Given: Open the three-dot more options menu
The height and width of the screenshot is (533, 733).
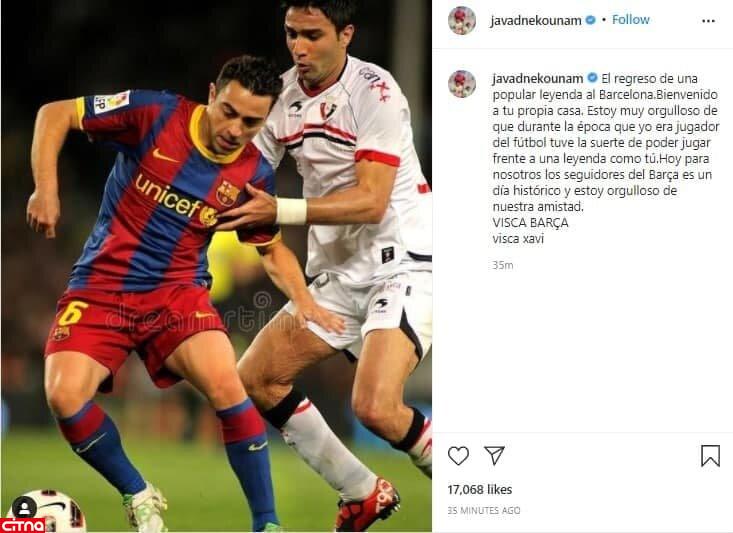Looking at the screenshot, I should pyautogui.click(x=708, y=21).
